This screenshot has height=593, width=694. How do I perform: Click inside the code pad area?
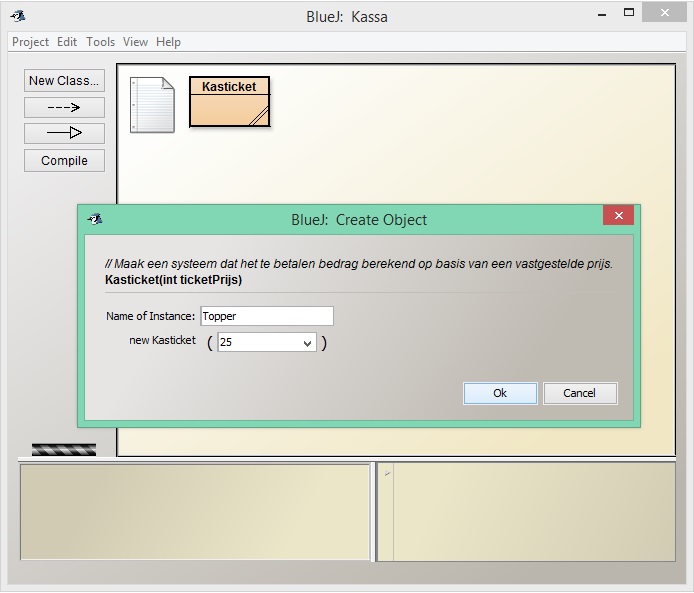tap(534, 512)
